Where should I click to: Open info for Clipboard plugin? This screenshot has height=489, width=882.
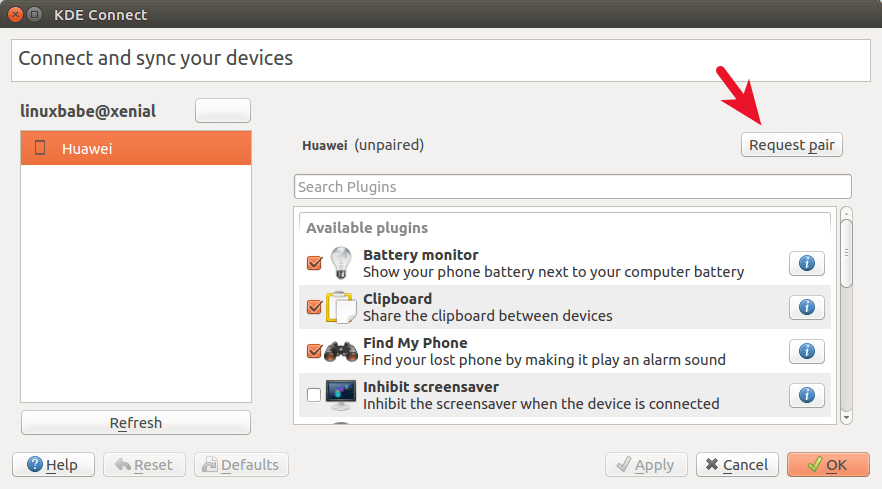pos(807,307)
